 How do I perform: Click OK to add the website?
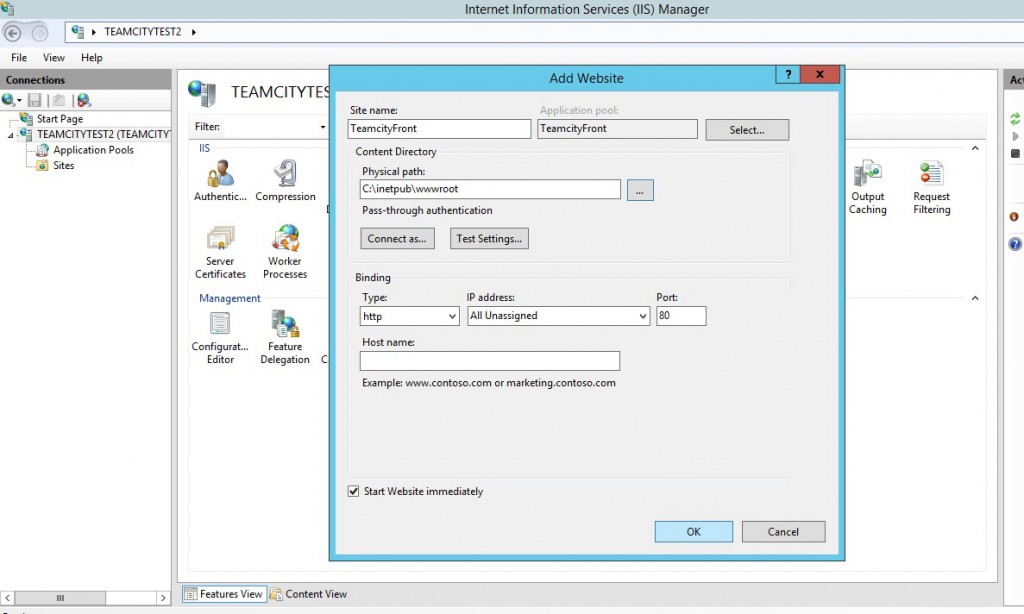tap(694, 532)
